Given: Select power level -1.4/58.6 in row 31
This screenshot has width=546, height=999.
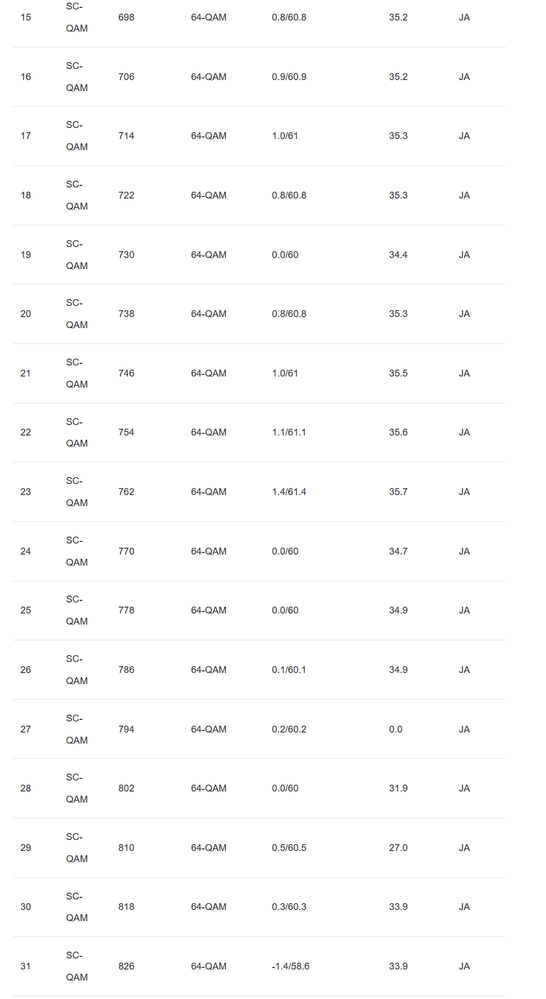Looking at the screenshot, I should pos(291,967).
